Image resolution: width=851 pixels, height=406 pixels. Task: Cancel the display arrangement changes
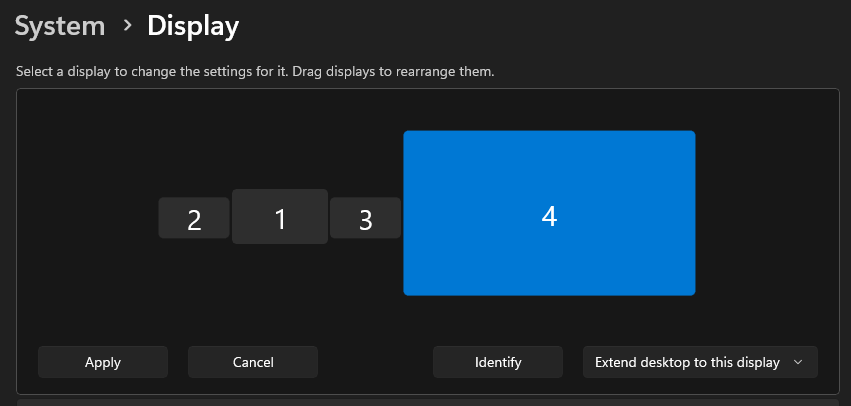click(253, 362)
